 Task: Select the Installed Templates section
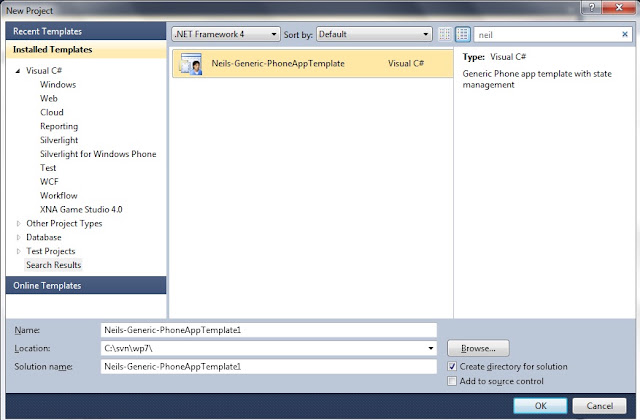point(86,49)
